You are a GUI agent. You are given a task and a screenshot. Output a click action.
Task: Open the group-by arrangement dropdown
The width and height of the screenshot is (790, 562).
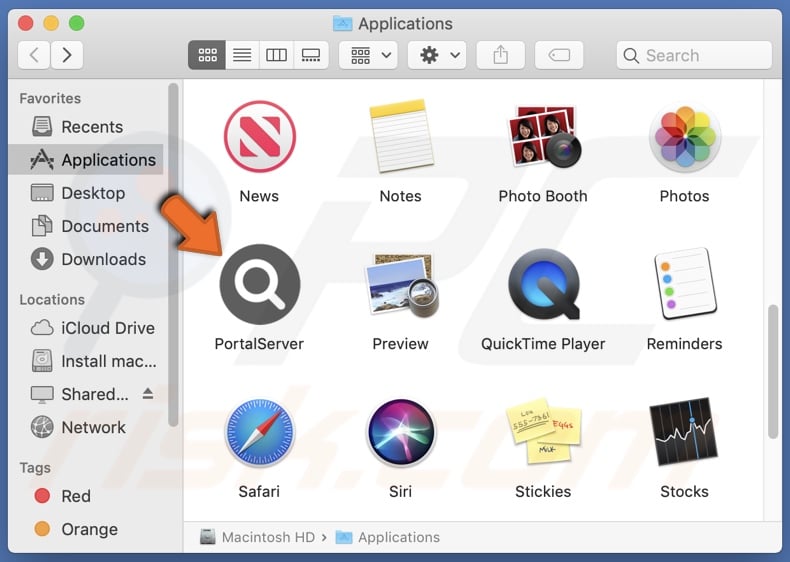coord(369,54)
